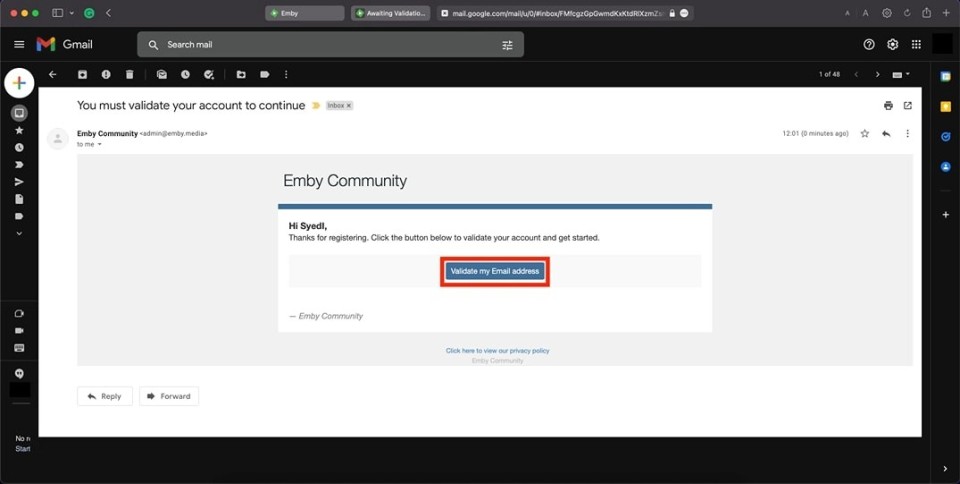Open Google Tasks side panel
The height and width of the screenshot is (484, 960).
point(945,136)
